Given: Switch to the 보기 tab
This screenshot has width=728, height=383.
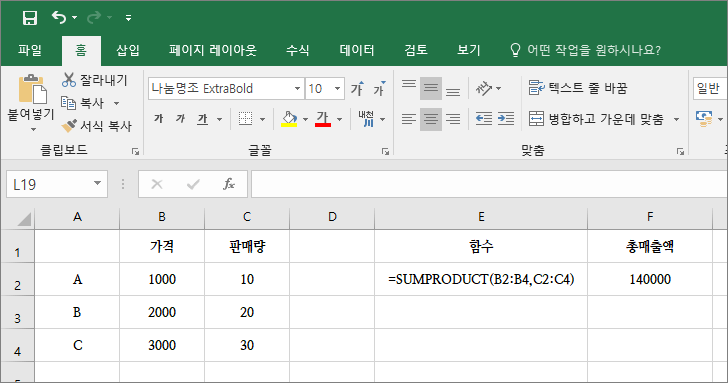Looking at the screenshot, I should coord(469,50).
